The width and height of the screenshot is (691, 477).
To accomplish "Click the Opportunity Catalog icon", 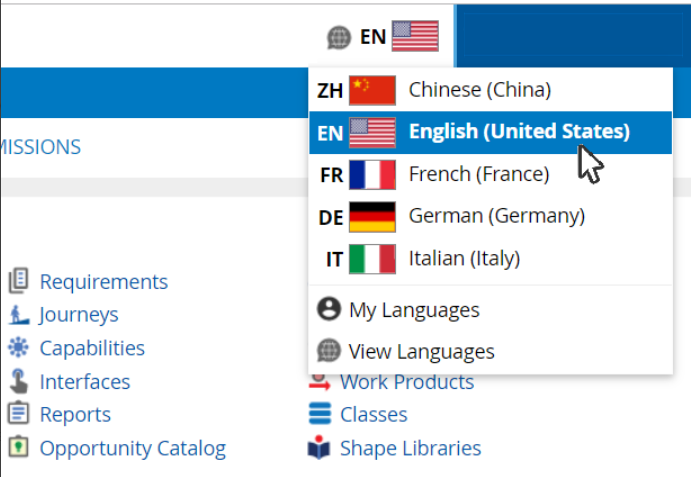I will click(18, 447).
